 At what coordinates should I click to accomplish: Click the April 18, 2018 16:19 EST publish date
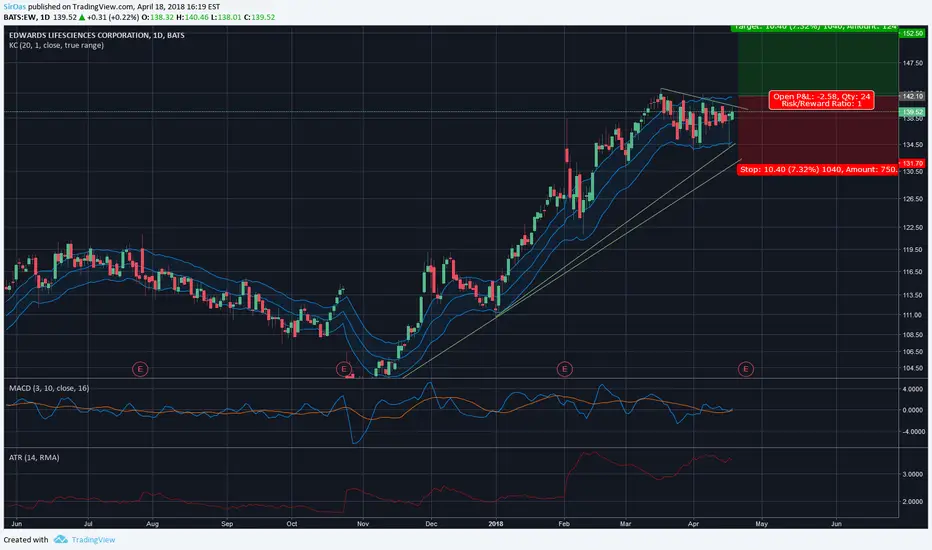coord(178,7)
